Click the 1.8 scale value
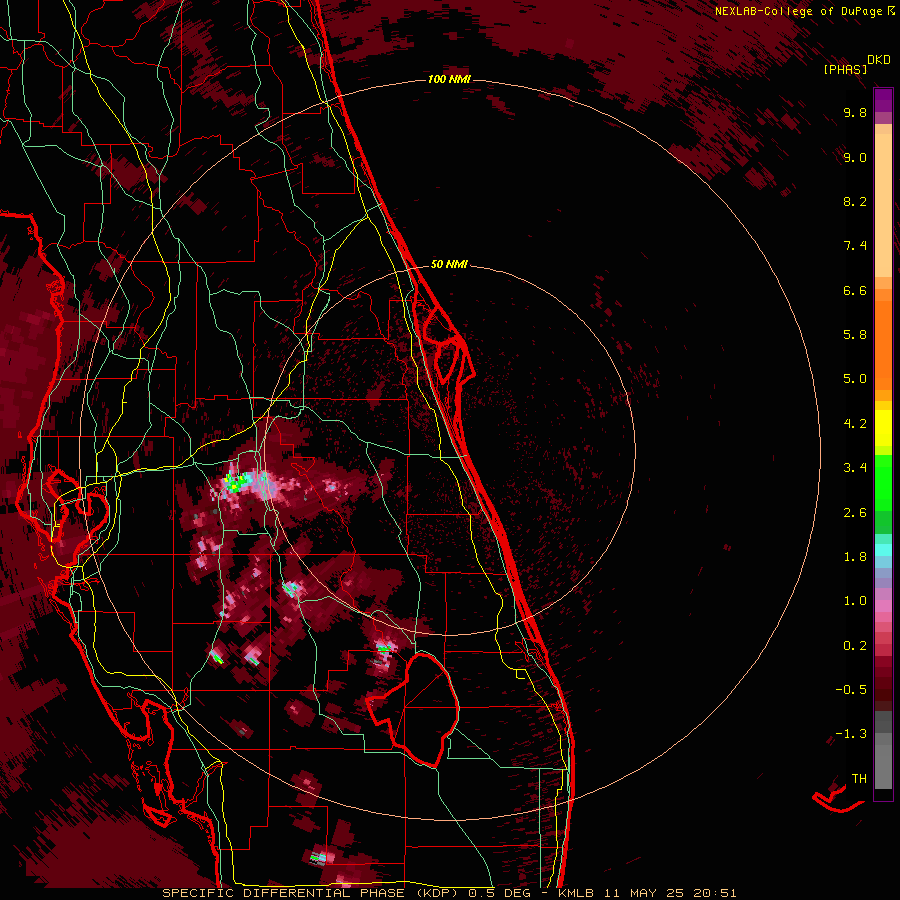This screenshot has height=900, width=900. (x=855, y=557)
